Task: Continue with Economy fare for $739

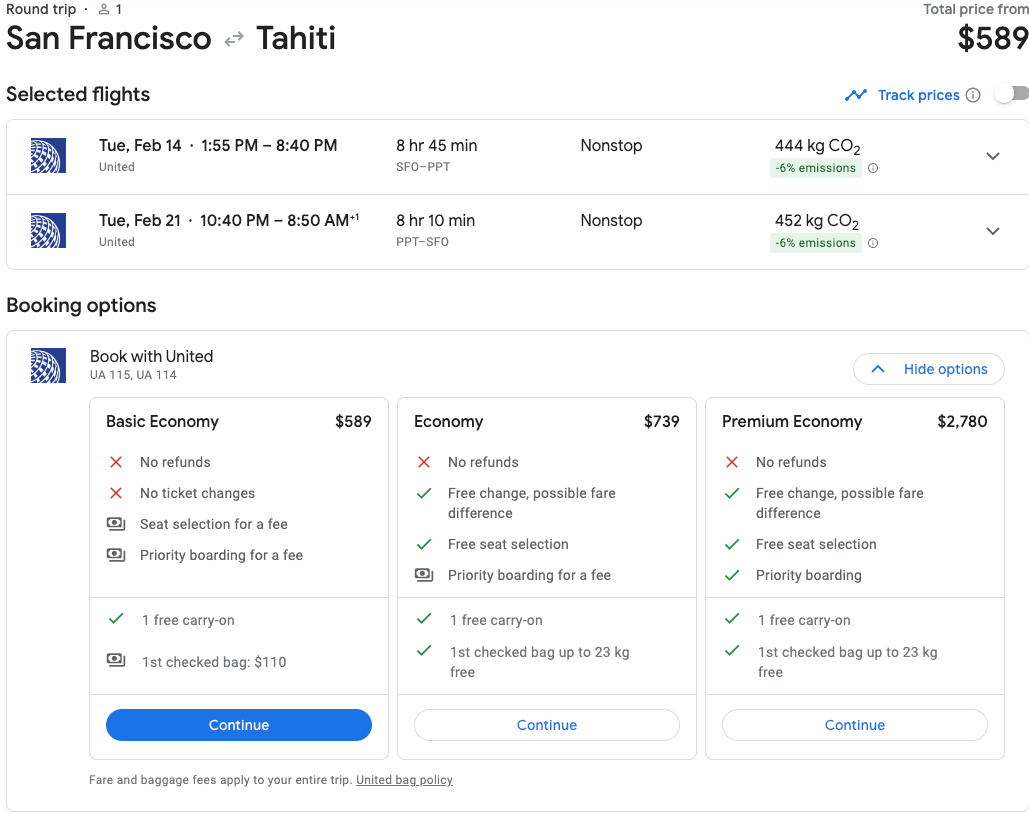Action: click(x=547, y=725)
